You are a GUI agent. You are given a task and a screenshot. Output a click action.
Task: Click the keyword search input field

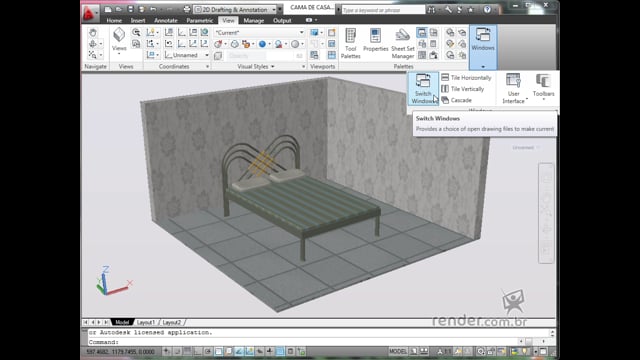pyautogui.click(x=383, y=10)
